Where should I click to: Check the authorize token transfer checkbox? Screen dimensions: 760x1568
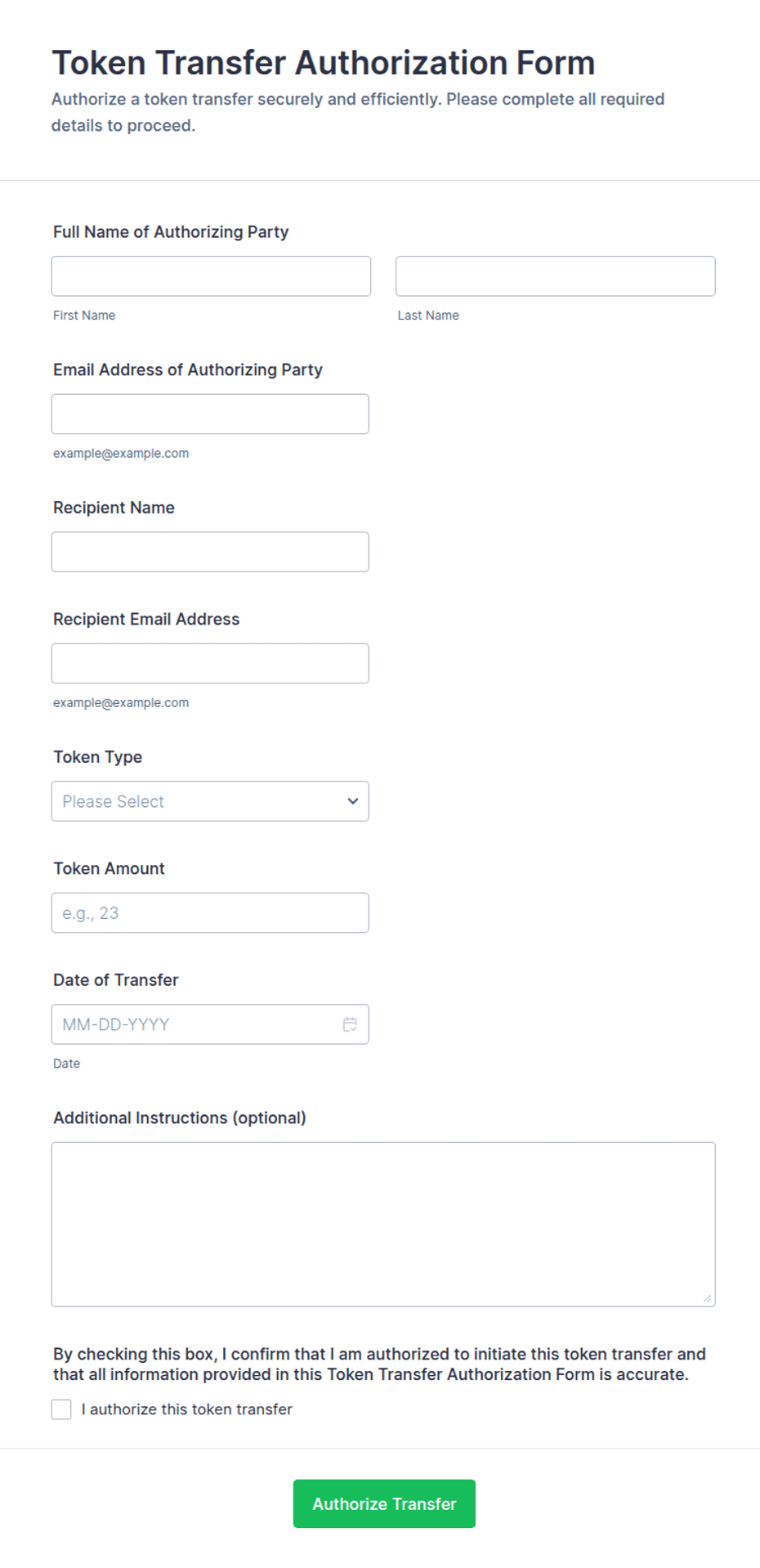click(61, 1409)
